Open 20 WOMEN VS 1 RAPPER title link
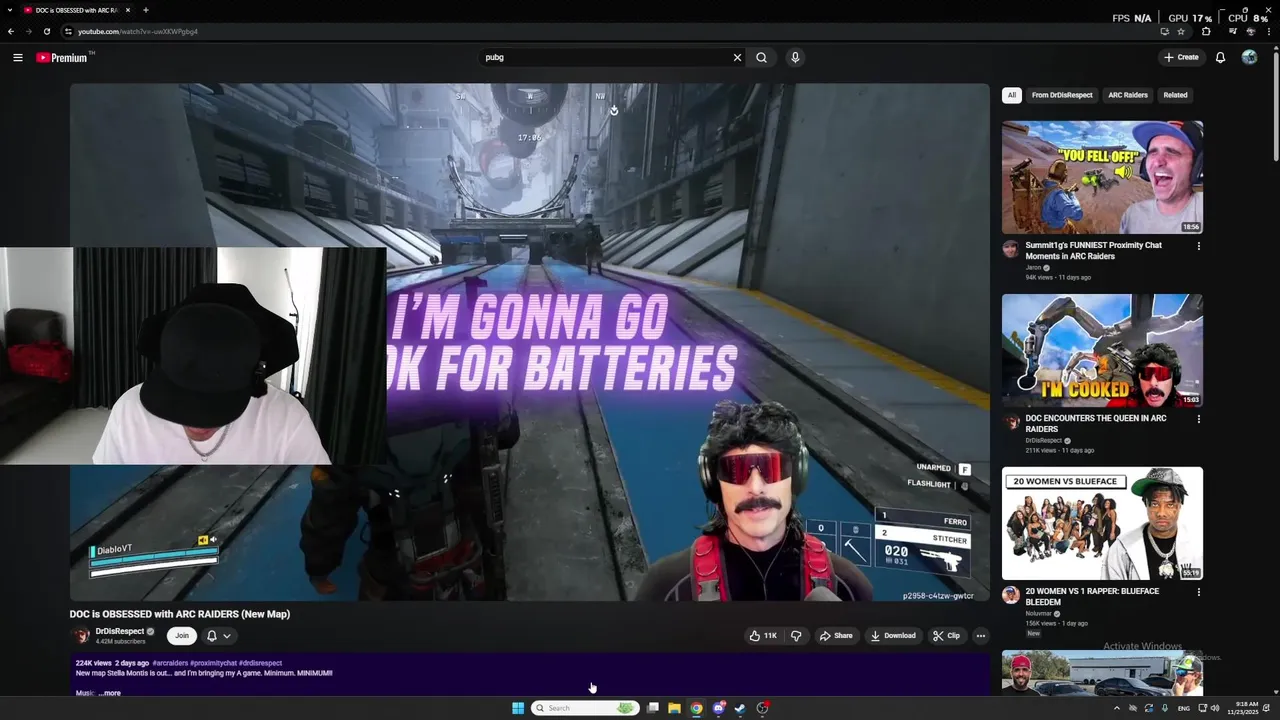The image size is (1280, 720). coord(1092,597)
